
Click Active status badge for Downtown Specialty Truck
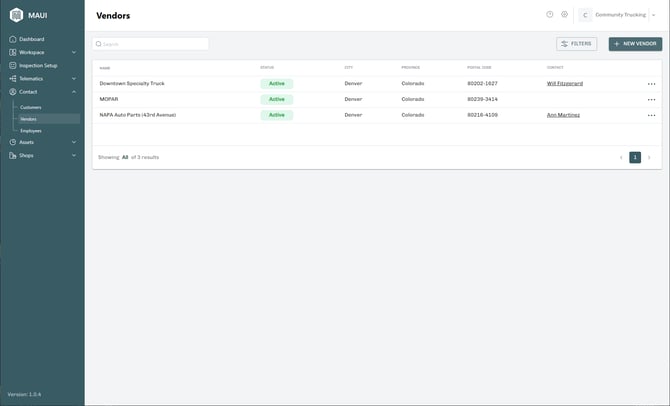coord(277,84)
